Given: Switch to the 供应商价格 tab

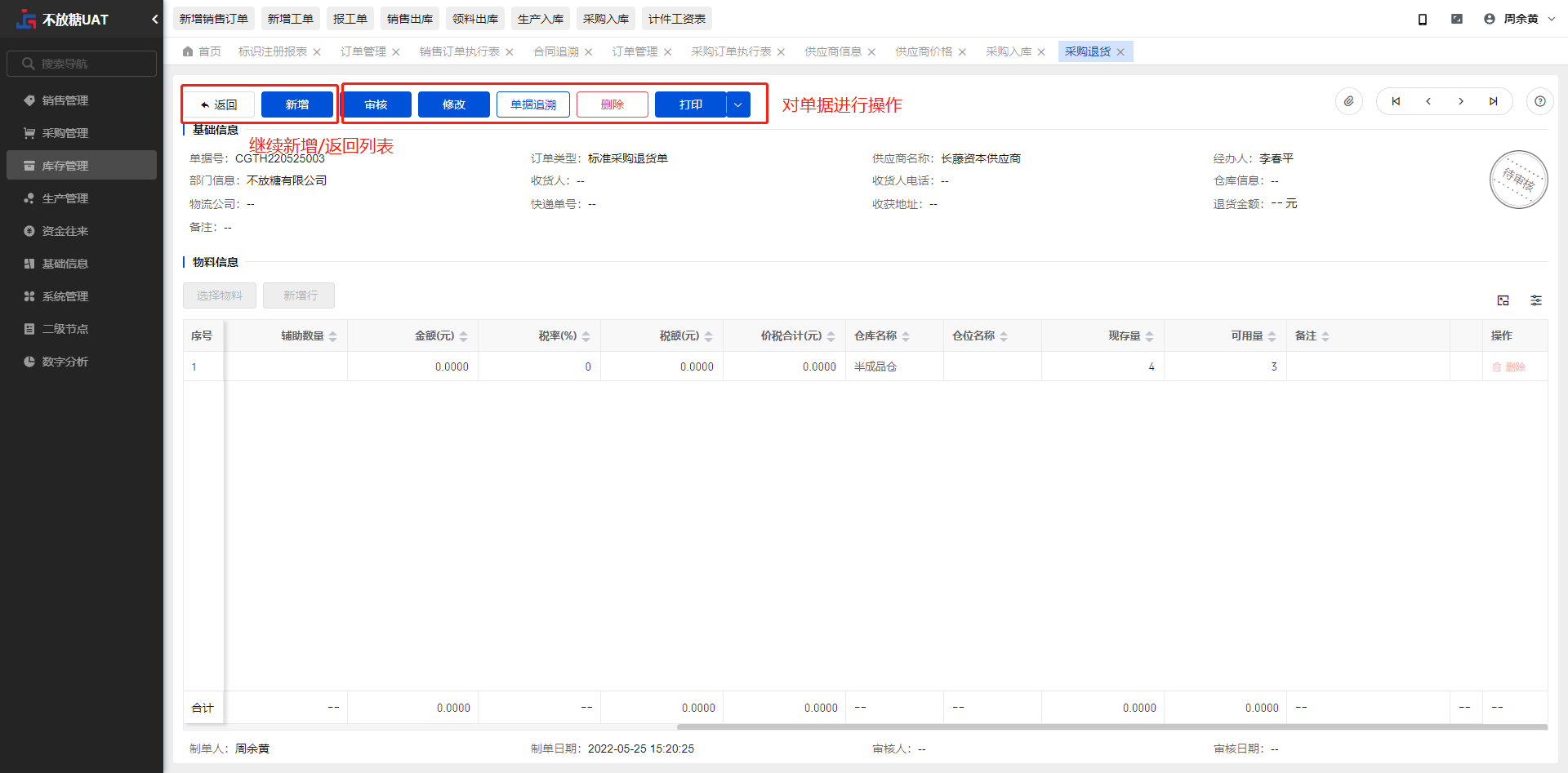Looking at the screenshot, I should pos(924,51).
